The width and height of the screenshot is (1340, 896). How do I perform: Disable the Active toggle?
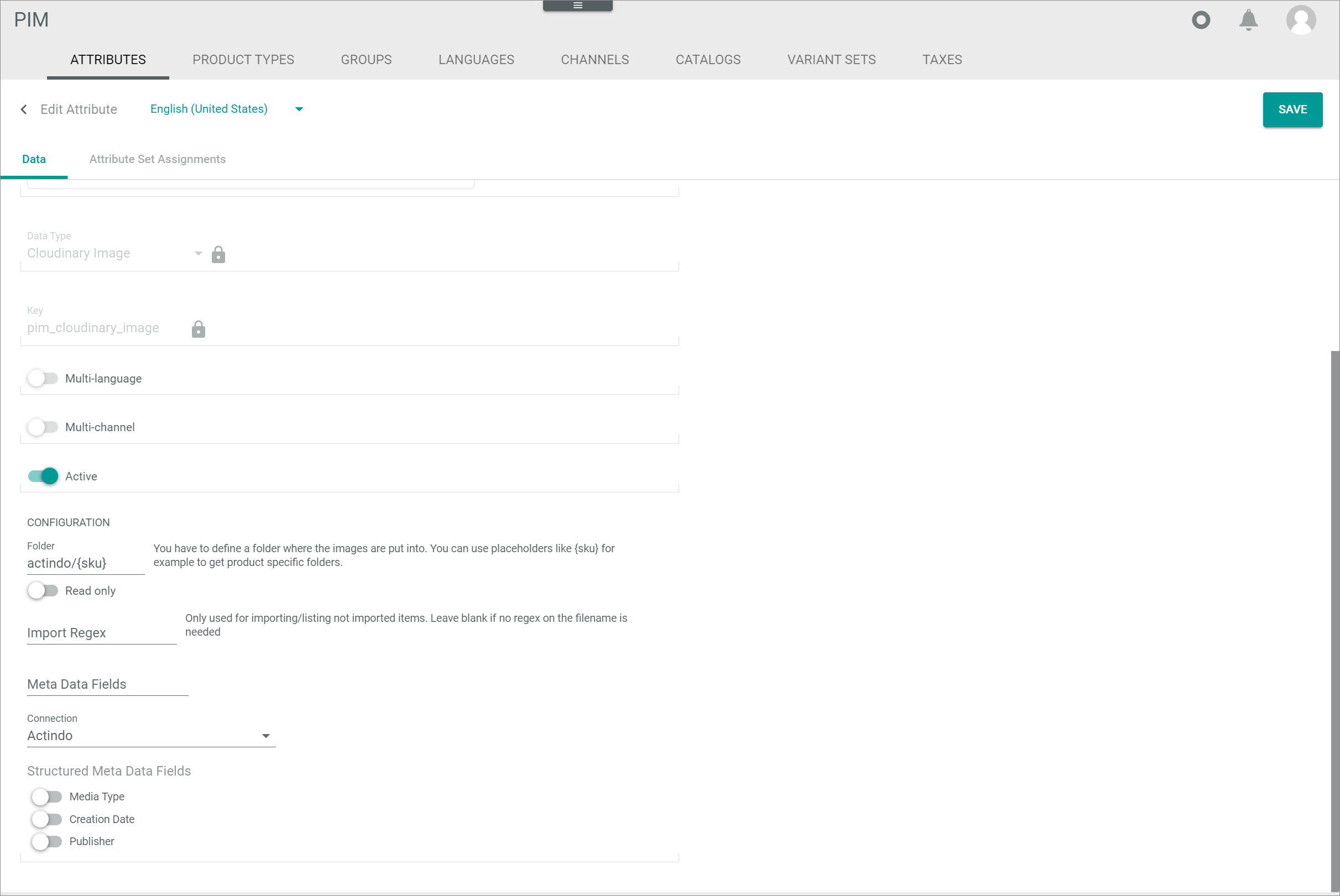43,476
